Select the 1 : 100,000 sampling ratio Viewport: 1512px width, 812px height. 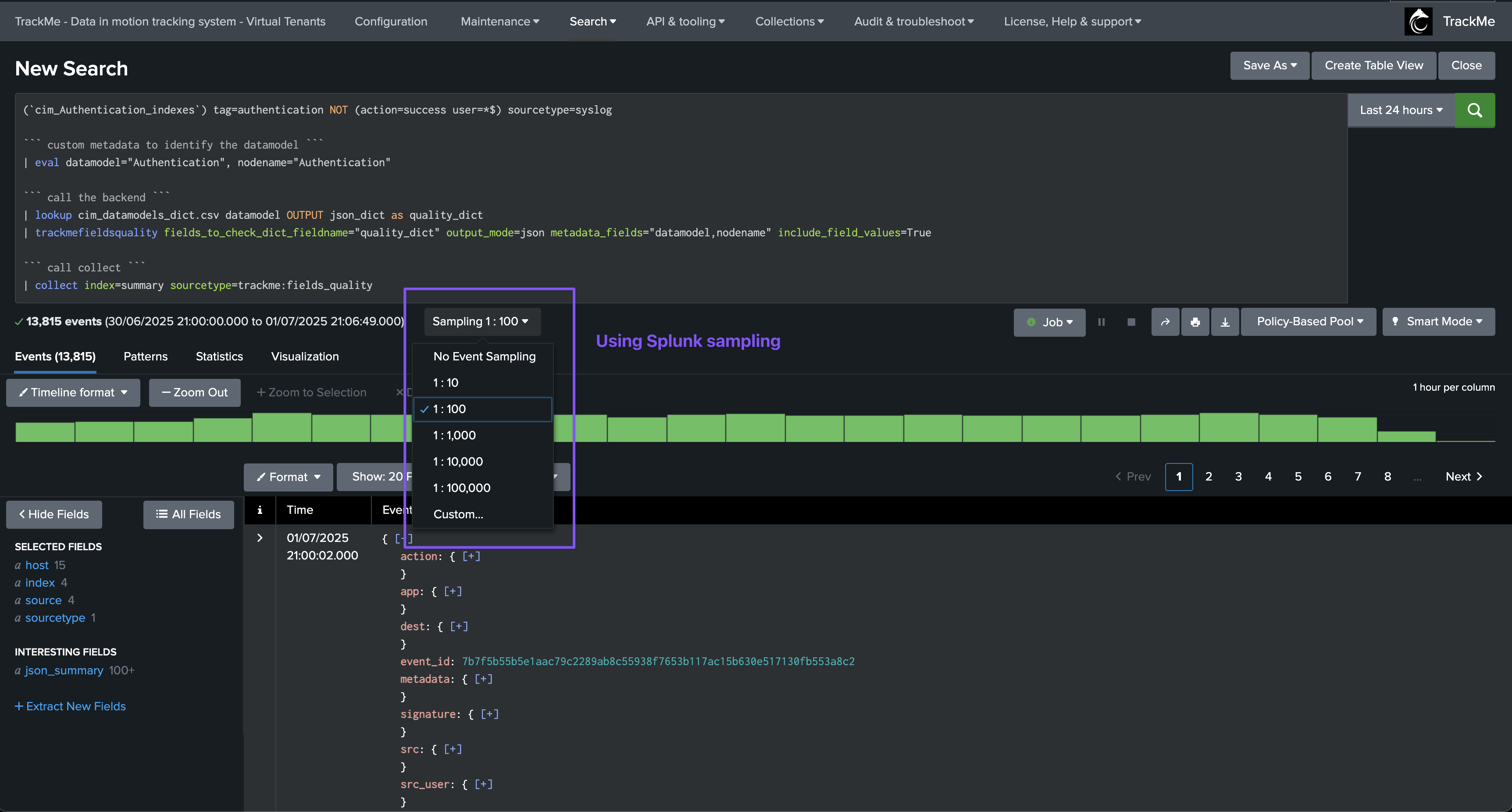click(484, 488)
